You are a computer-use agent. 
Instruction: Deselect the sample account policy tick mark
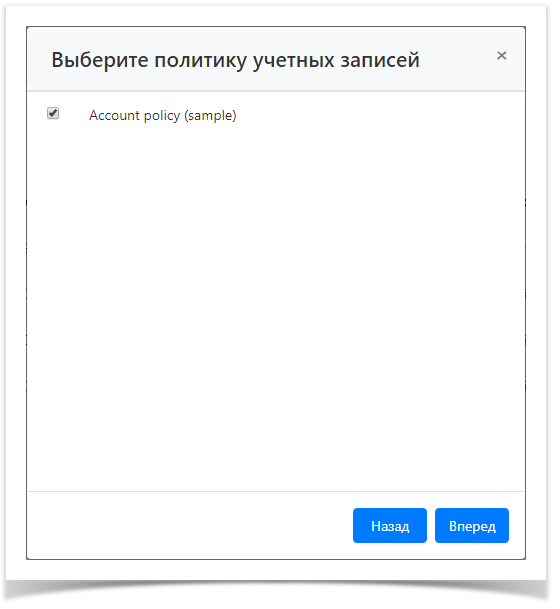[53, 113]
